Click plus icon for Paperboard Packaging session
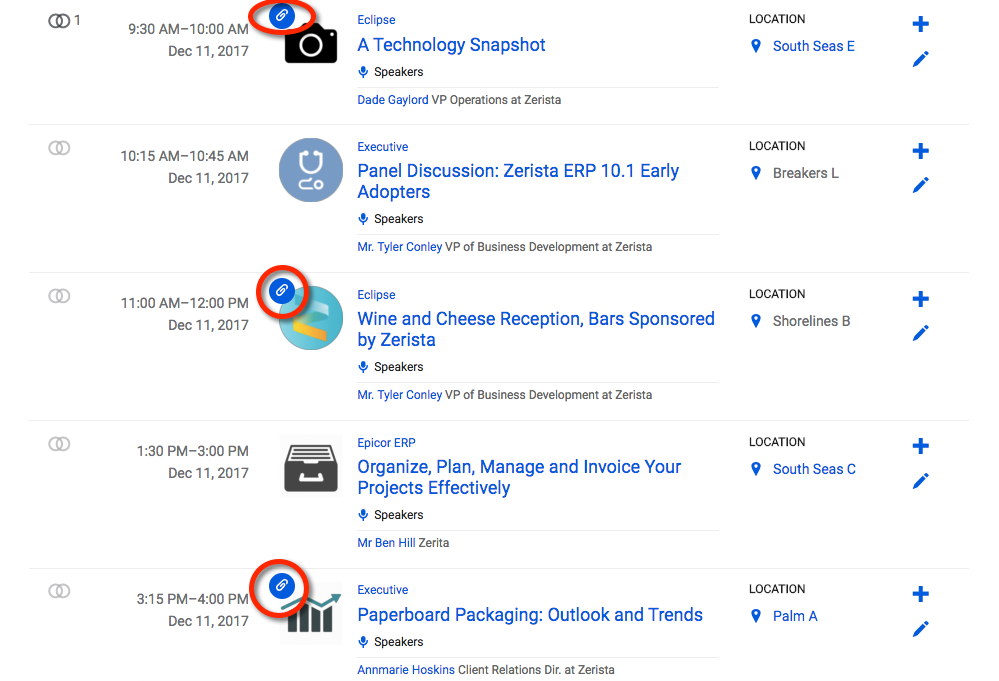 pyautogui.click(x=920, y=594)
